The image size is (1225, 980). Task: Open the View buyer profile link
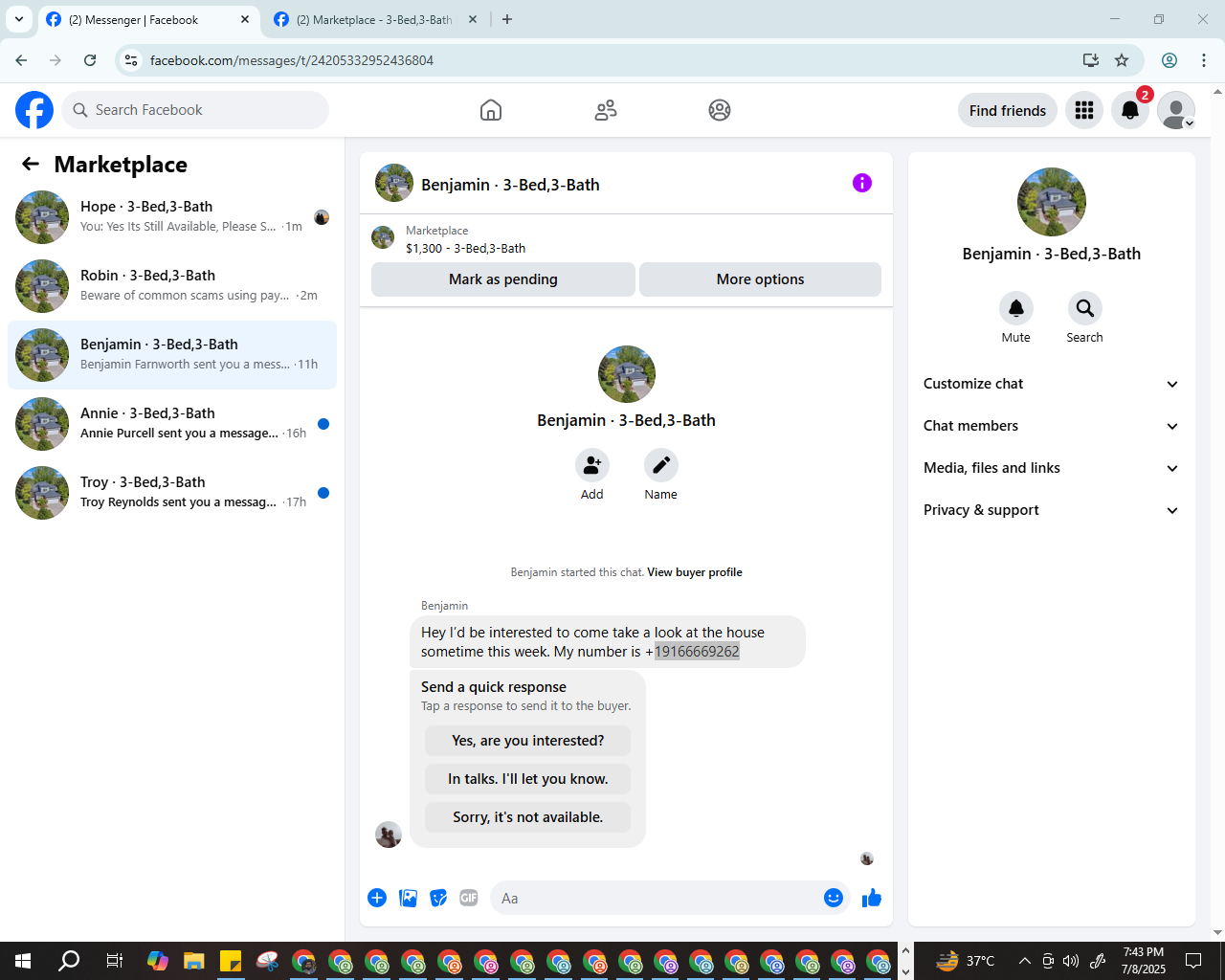coord(695,572)
